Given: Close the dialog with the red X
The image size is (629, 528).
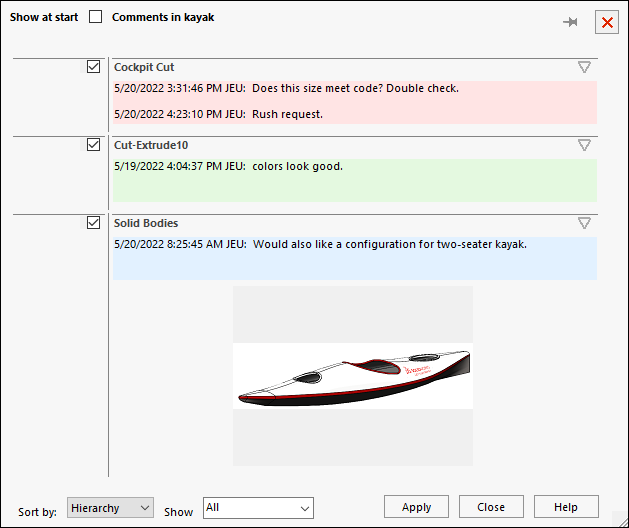Looking at the screenshot, I should point(606,22).
